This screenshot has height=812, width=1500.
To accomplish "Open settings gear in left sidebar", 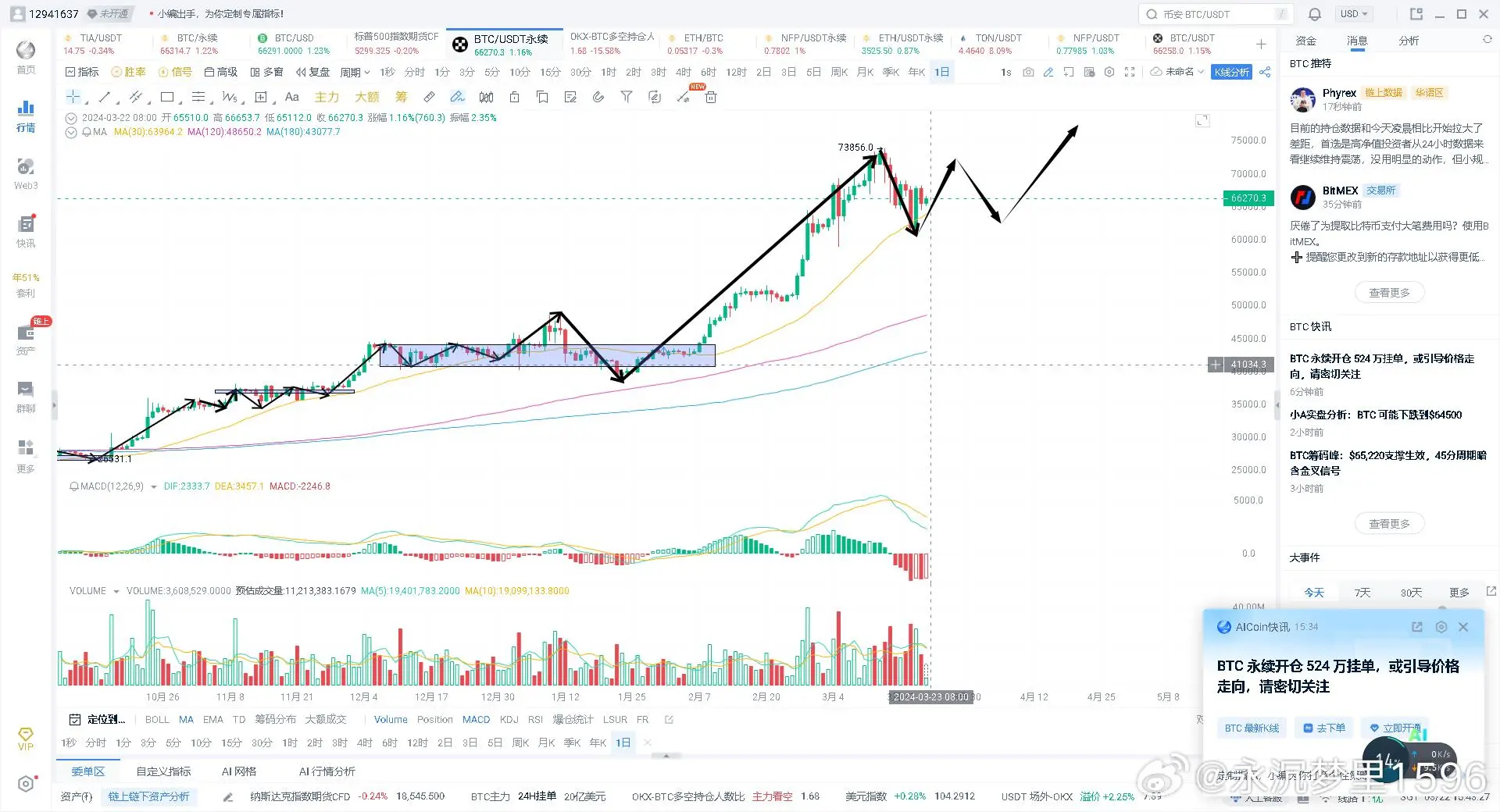I will [26, 784].
